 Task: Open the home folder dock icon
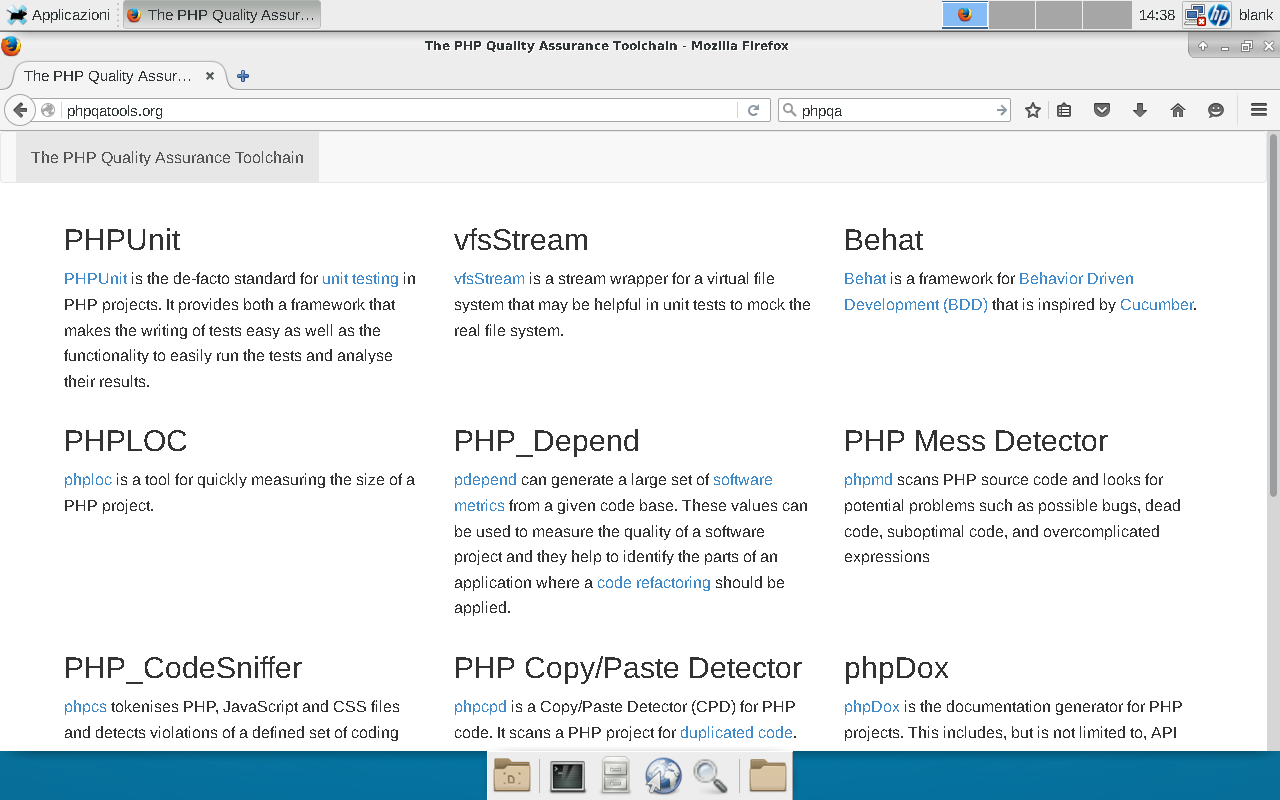tap(768, 776)
